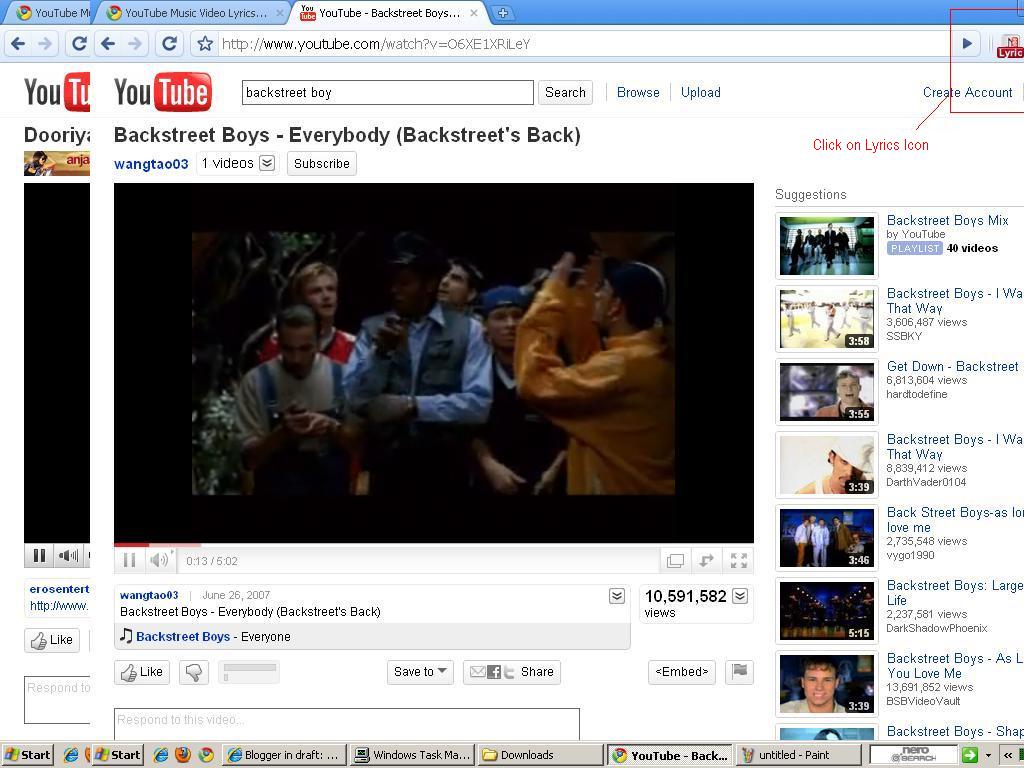Open the pop-out player window icon
1024x768 pixels.
[x=675, y=560]
